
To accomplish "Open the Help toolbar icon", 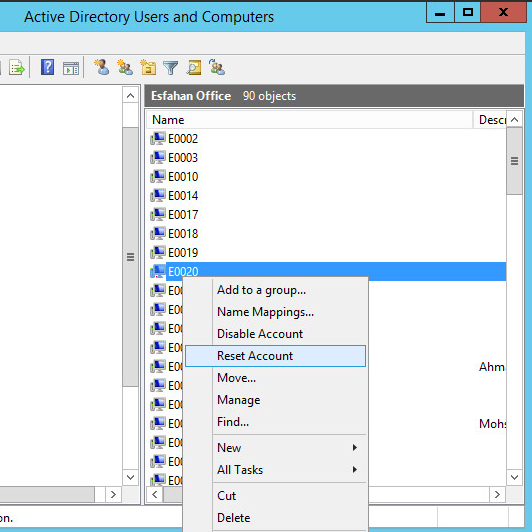I will [48, 67].
